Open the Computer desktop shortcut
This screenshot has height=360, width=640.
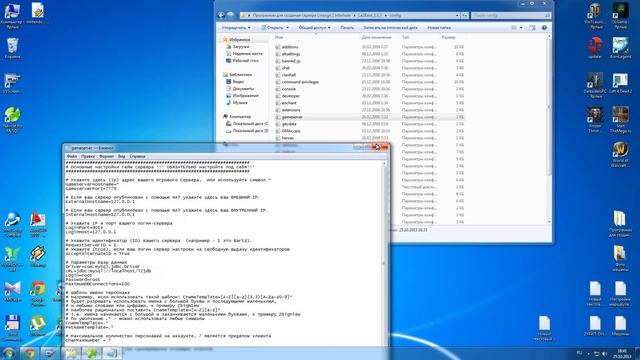pos(12,16)
